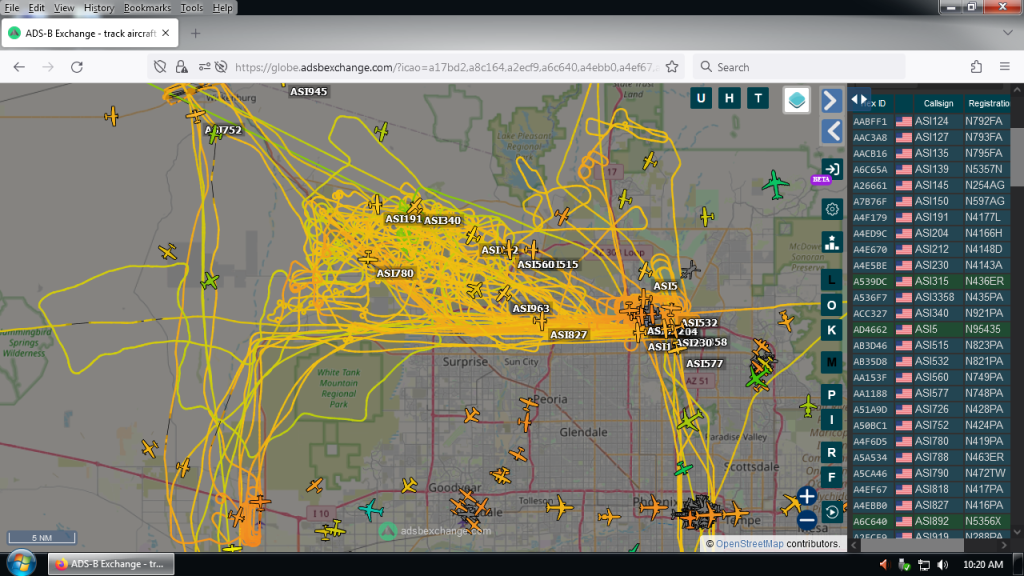Switch to ADS-B Exchange tab

[x=90, y=33]
